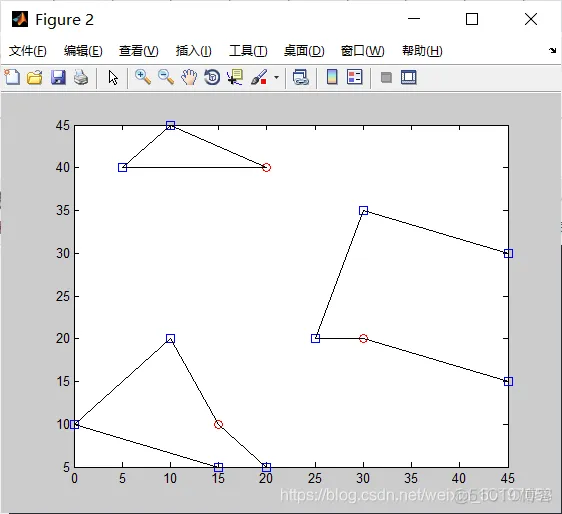The width and height of the screenshot is (562, 514).
Task: Print the figure via printer icon
Action: [81, 77]
